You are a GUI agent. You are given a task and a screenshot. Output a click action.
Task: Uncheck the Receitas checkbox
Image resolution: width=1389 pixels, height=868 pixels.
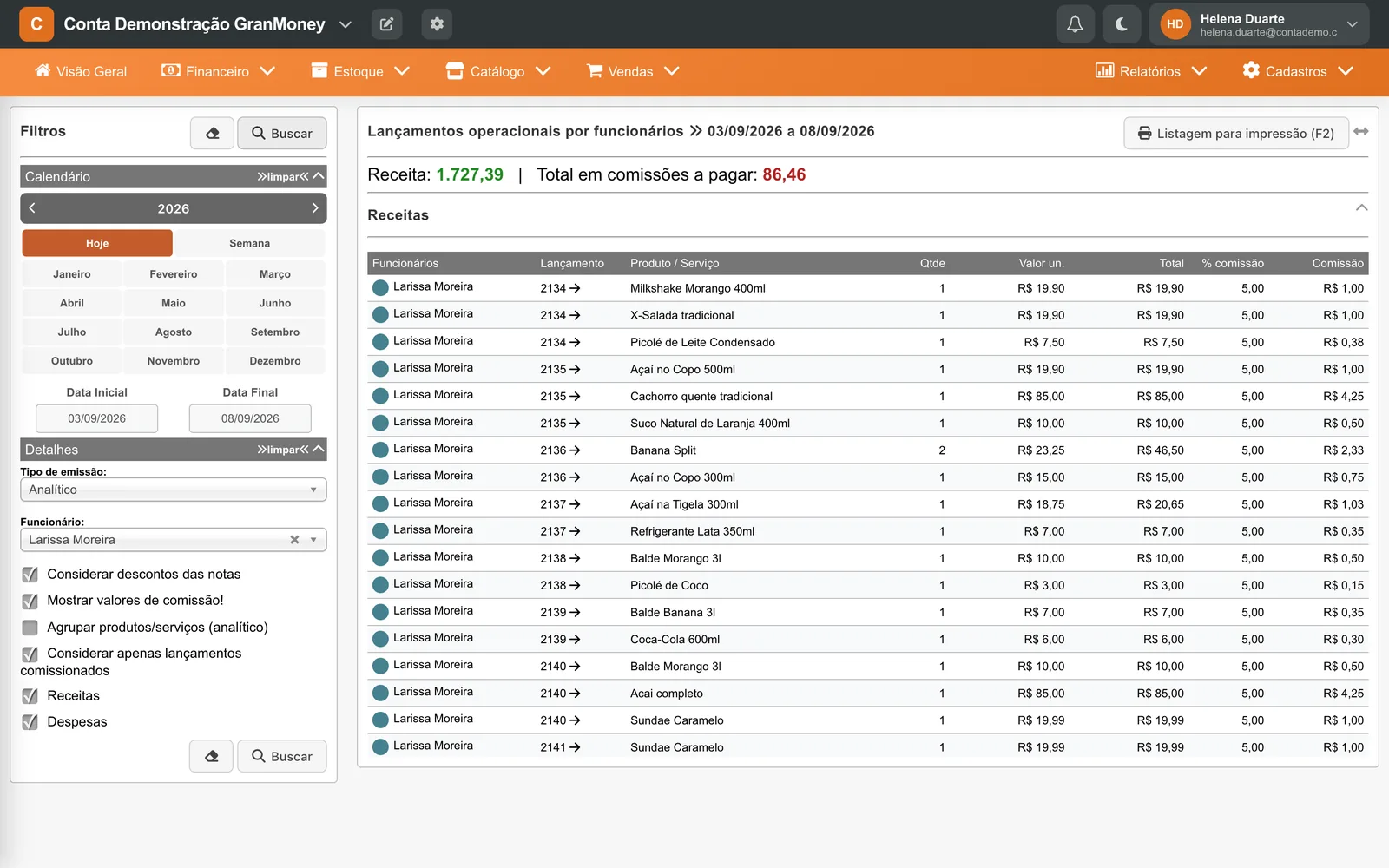(x=30, y=696)
